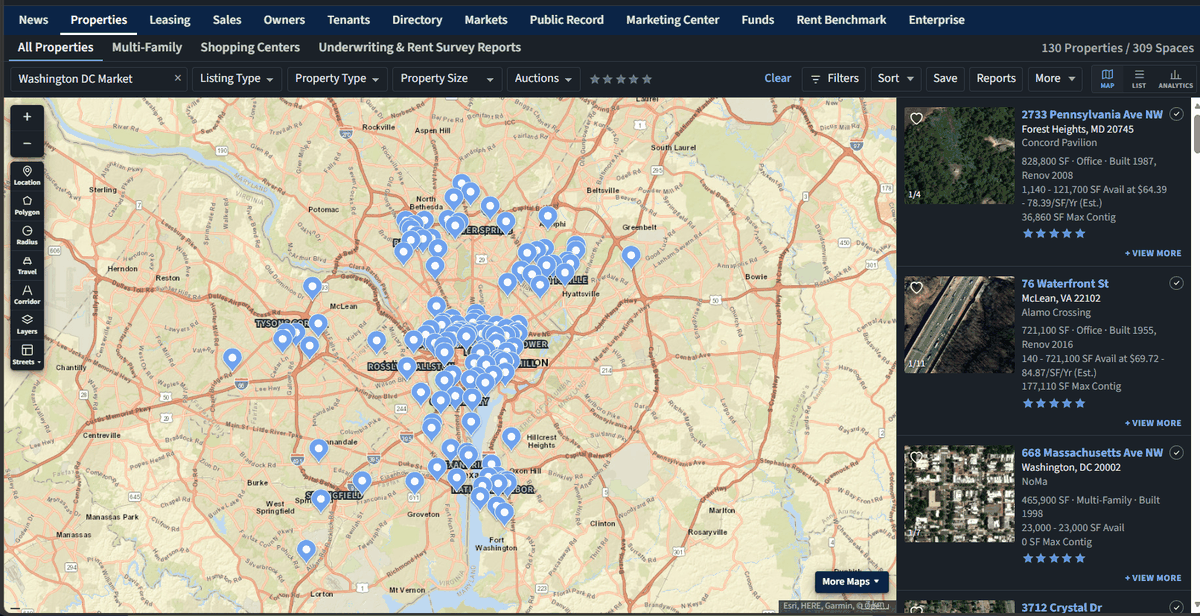
Task: Open the Tenants section
Action: point(348,20)
